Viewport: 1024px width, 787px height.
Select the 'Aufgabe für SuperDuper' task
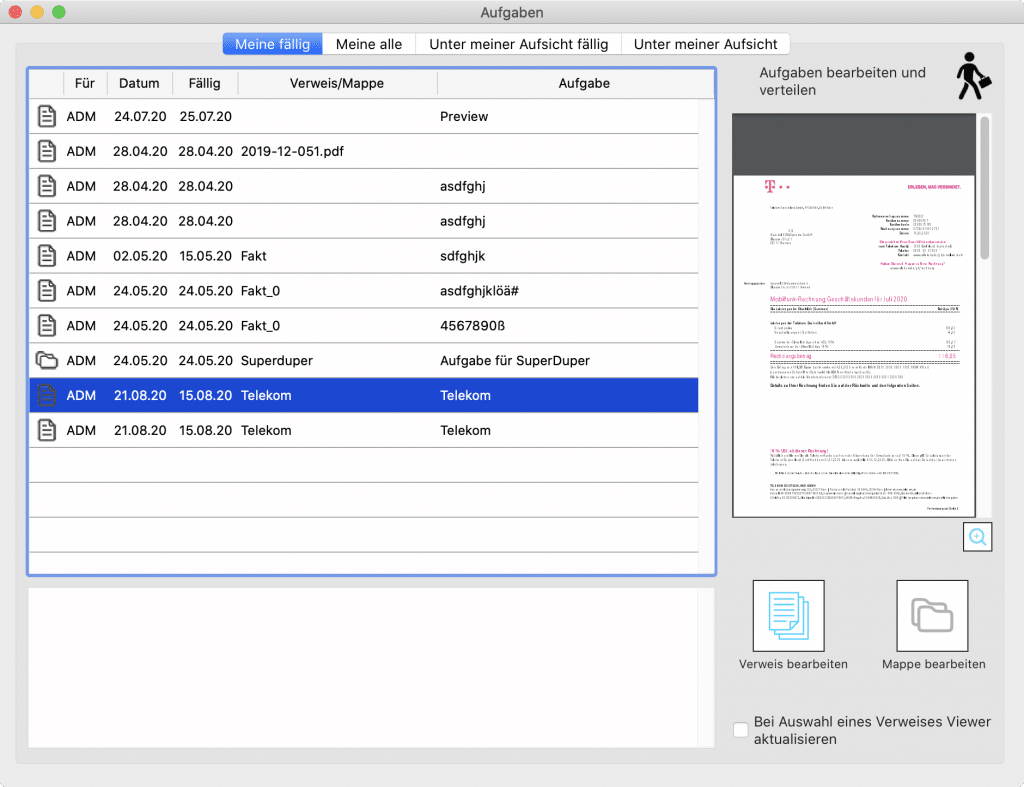[x=515, y=361]
